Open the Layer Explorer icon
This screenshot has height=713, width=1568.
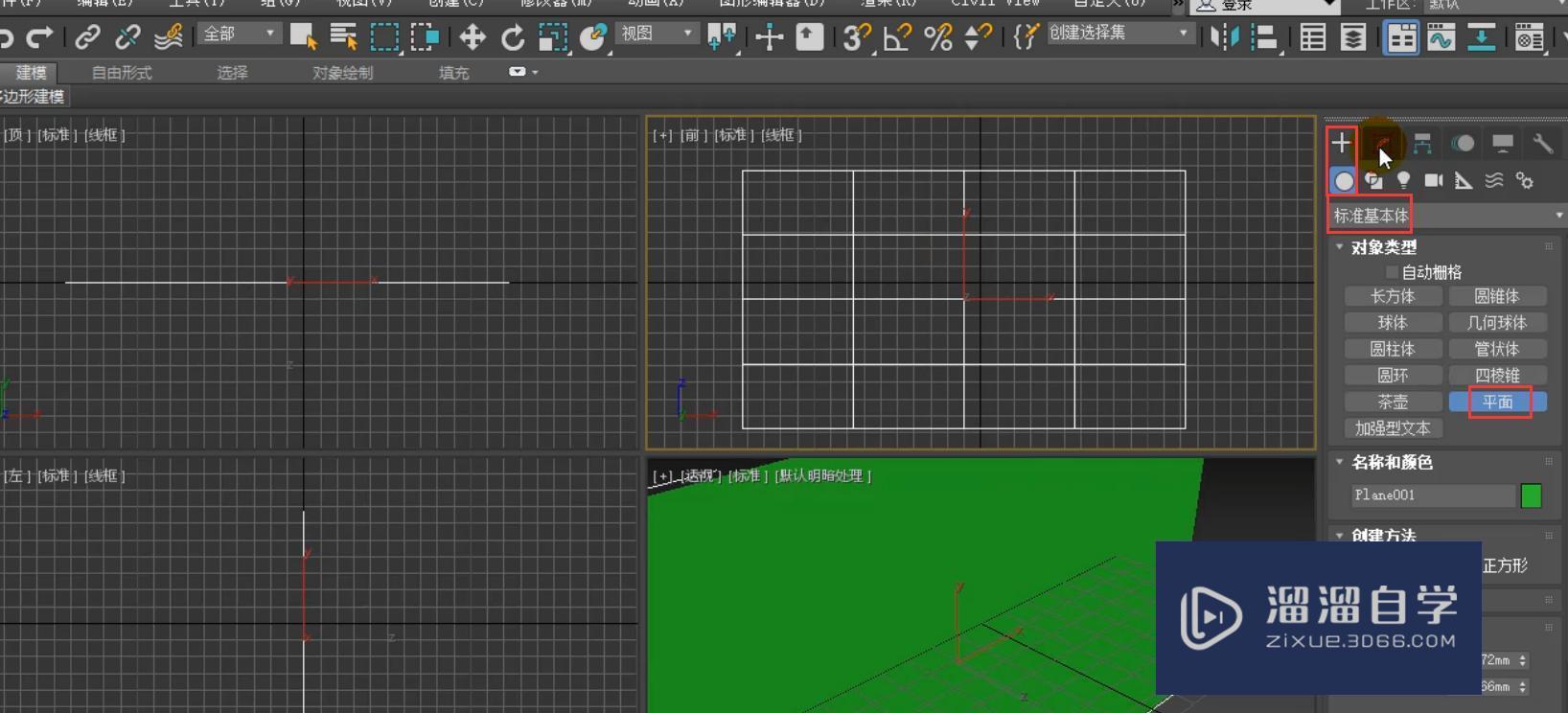[1353, 37]
